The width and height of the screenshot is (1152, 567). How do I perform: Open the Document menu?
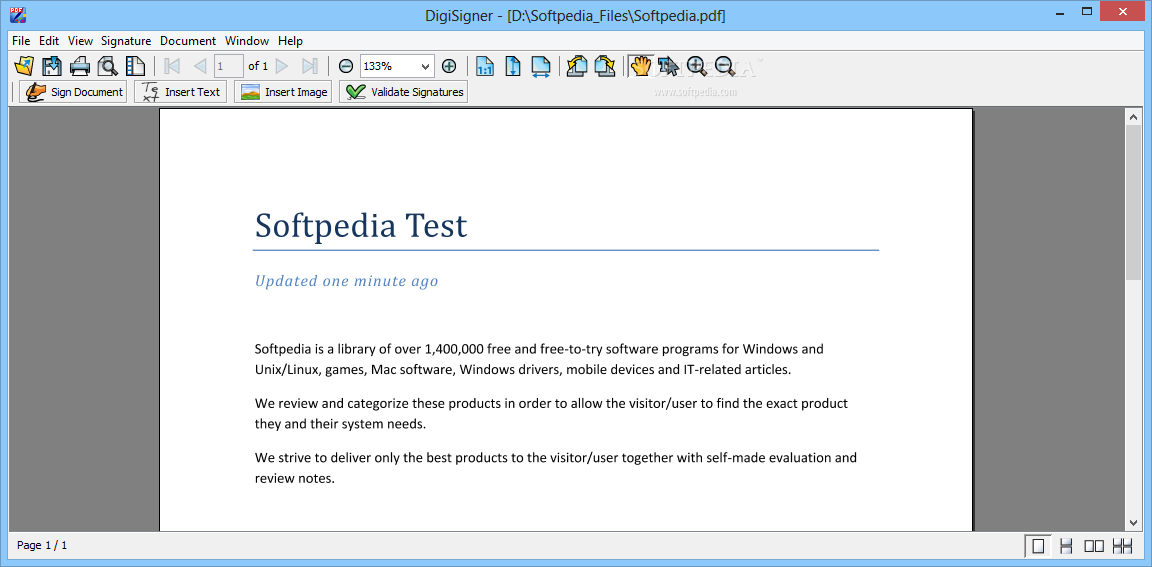point(188,41)
